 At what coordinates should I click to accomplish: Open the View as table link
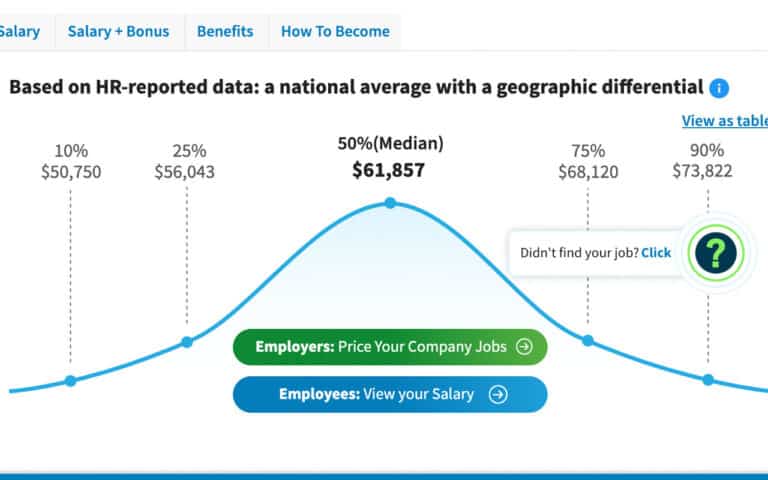pyautogui.click(x=724, y=121)
